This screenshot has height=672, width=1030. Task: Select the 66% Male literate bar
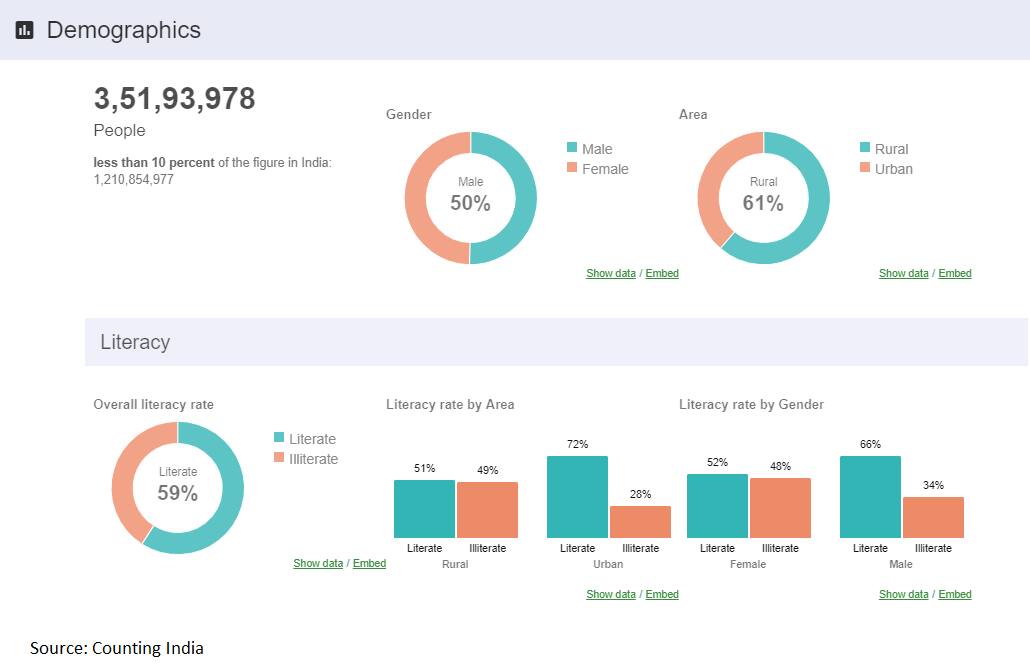point(870,497)
